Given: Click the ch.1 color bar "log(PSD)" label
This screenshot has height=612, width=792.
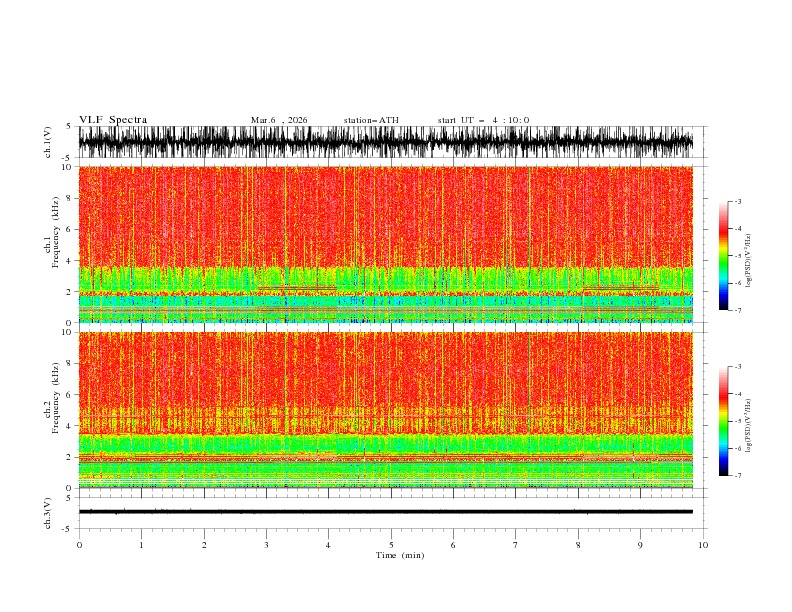Looking at the screenshot, I should 748,261.
